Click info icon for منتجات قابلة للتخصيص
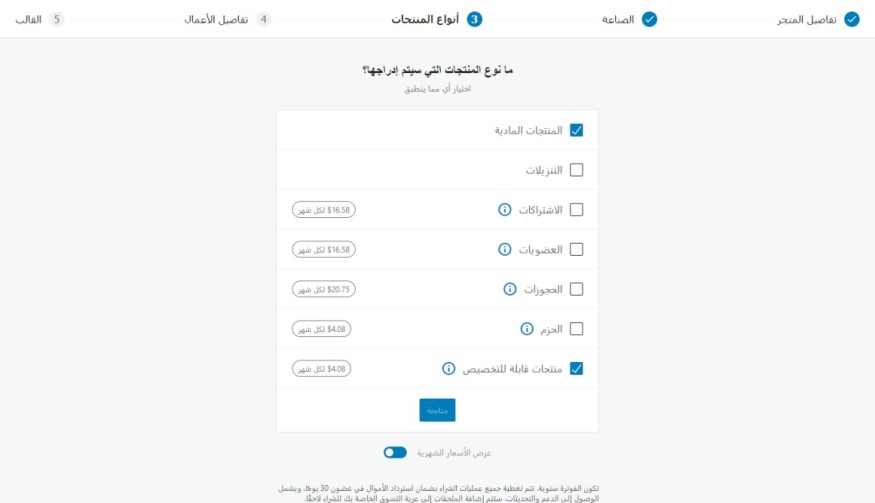Image resolution: width=875 pixels, height=503 pixels. [x=449, y=368]
